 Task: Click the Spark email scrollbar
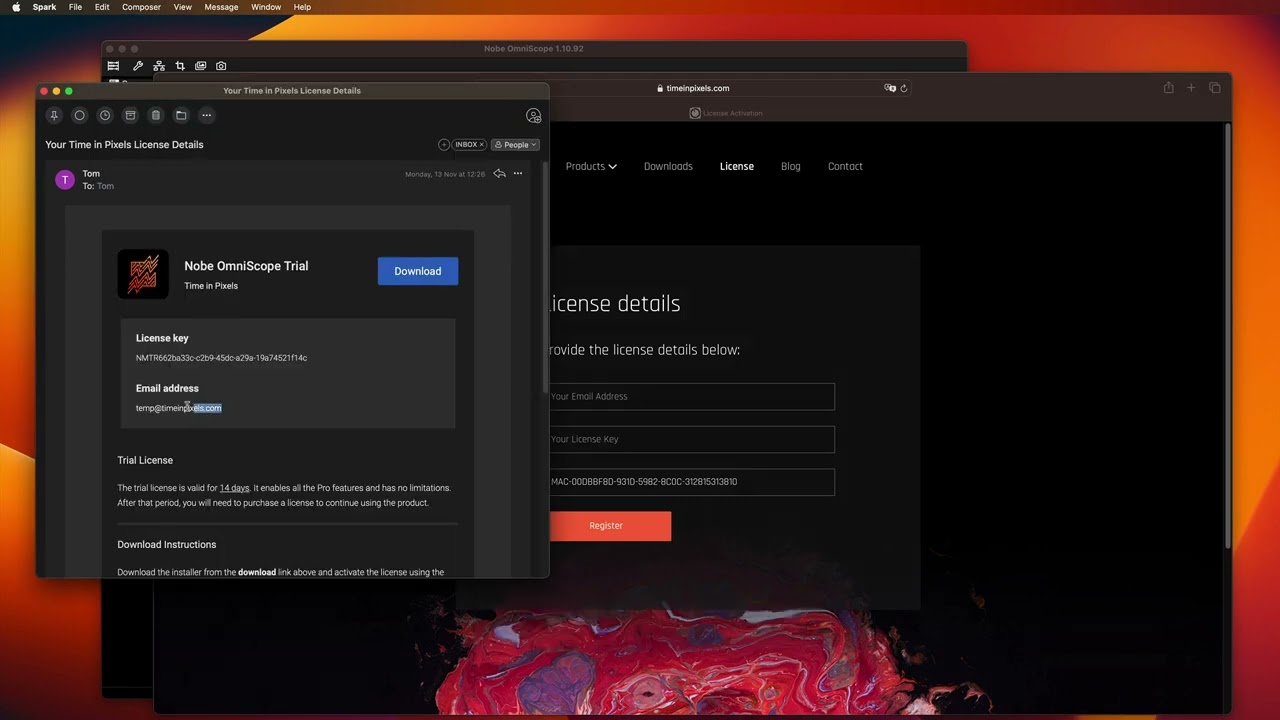pos(545,280)
